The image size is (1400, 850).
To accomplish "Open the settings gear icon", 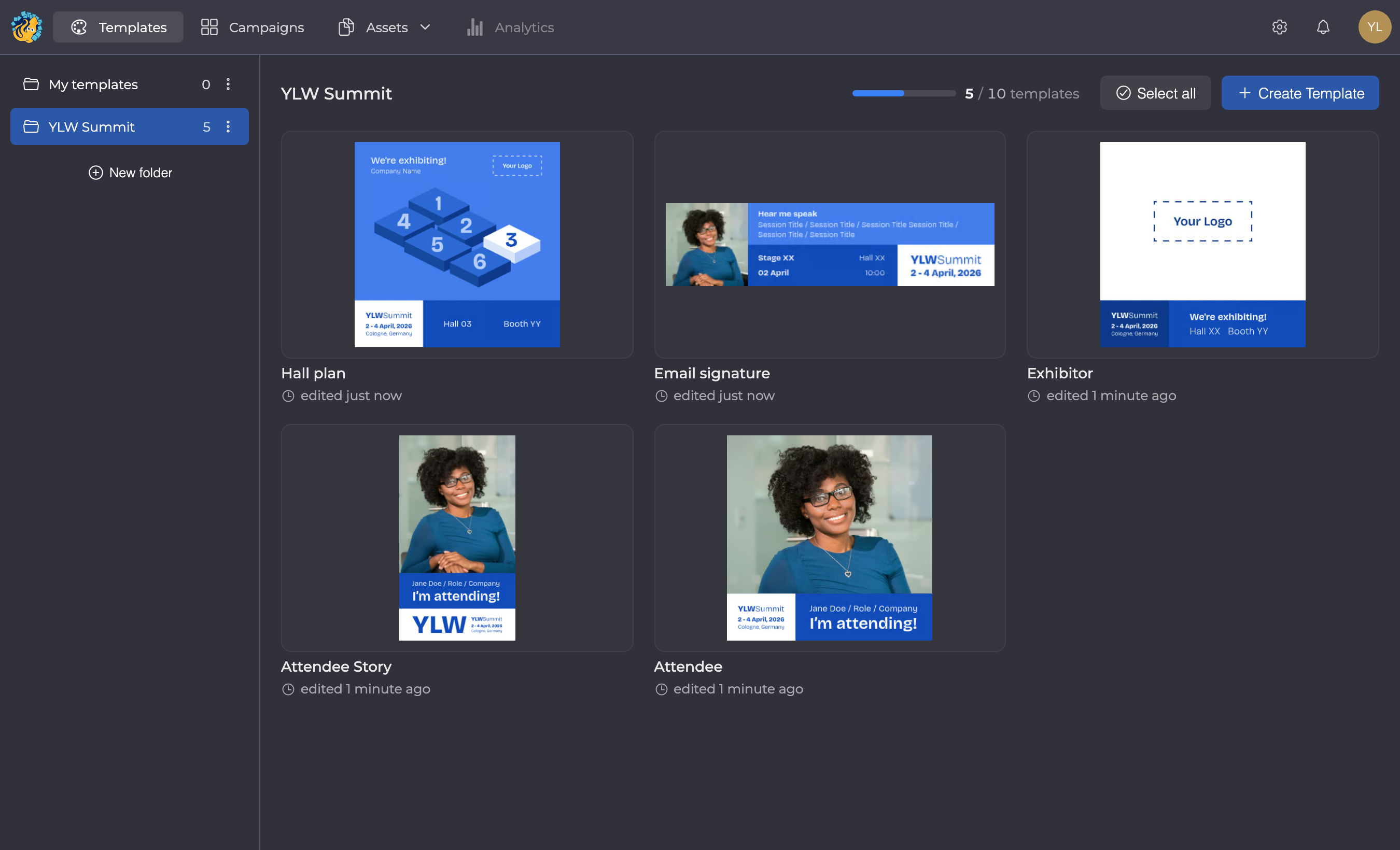I will pyautogui.click(x=1279, y=27).
